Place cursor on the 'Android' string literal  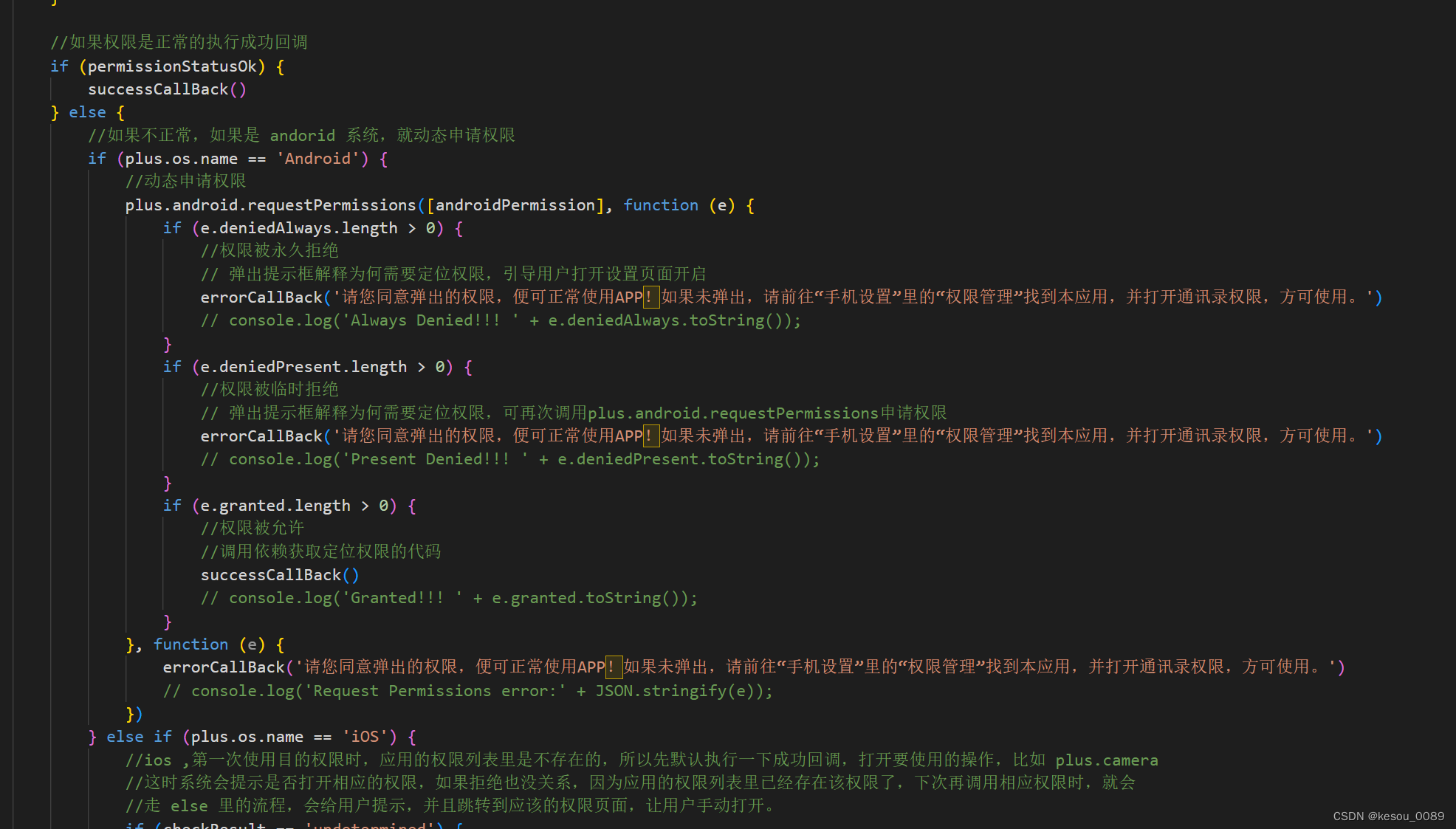point(317,159)
